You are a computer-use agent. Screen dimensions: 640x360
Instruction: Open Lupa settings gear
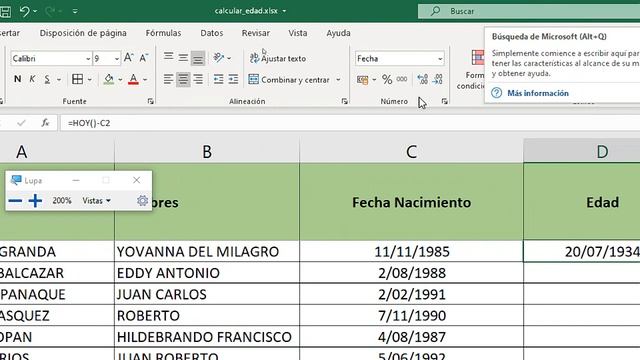[x=142, y=200]
